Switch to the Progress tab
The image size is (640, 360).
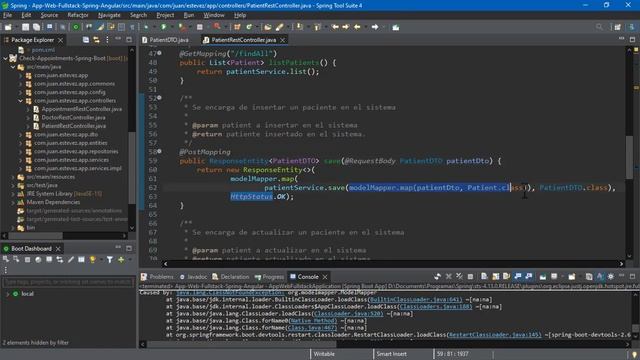[x=269, y=277]
